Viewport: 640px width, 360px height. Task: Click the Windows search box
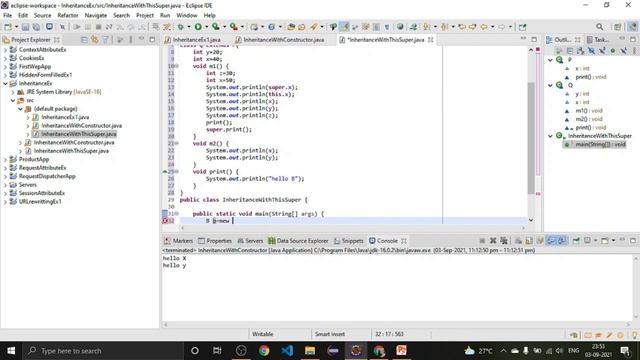click(102, 351)
